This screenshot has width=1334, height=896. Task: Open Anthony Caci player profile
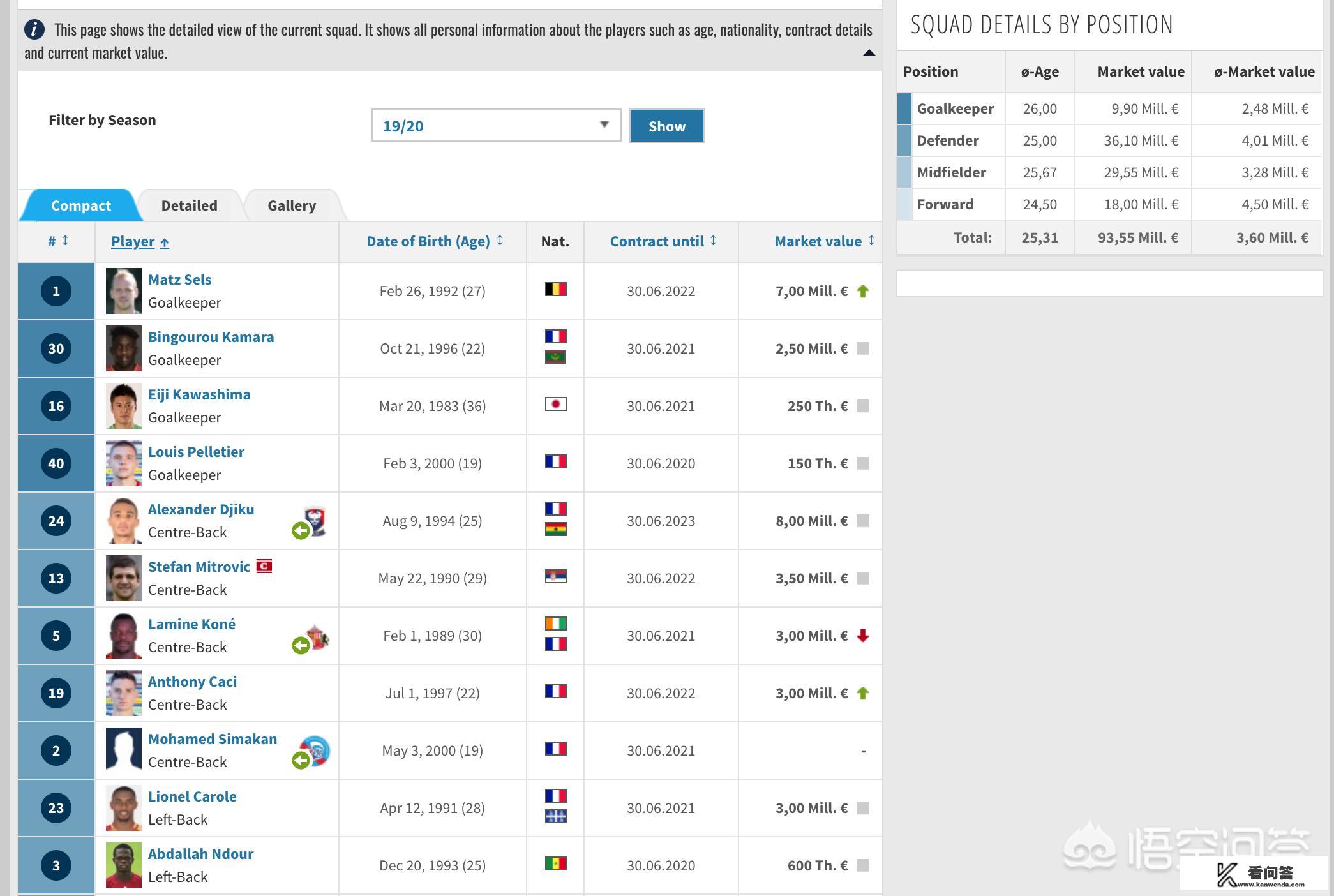click(x=192, y=682)
